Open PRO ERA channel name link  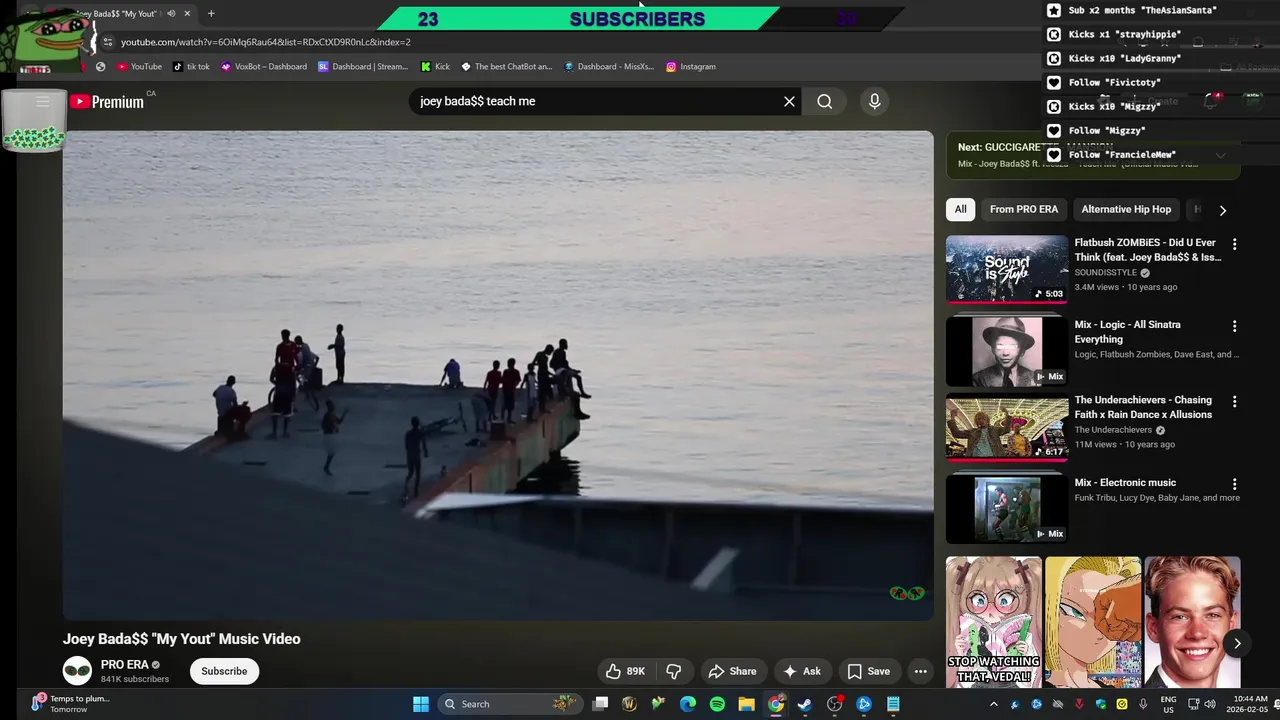[124, 664]
